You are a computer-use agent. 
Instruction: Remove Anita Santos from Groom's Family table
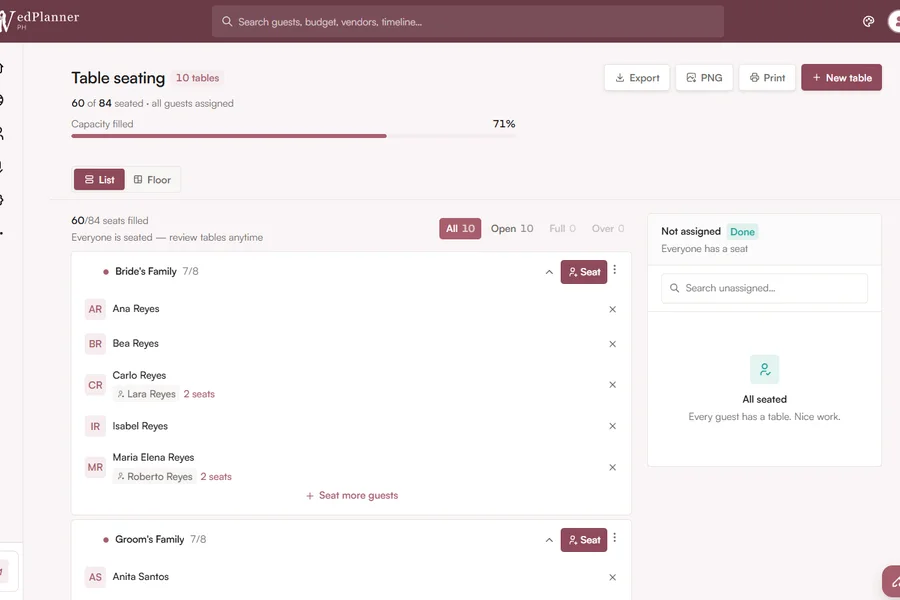click(x=612, y=578)
